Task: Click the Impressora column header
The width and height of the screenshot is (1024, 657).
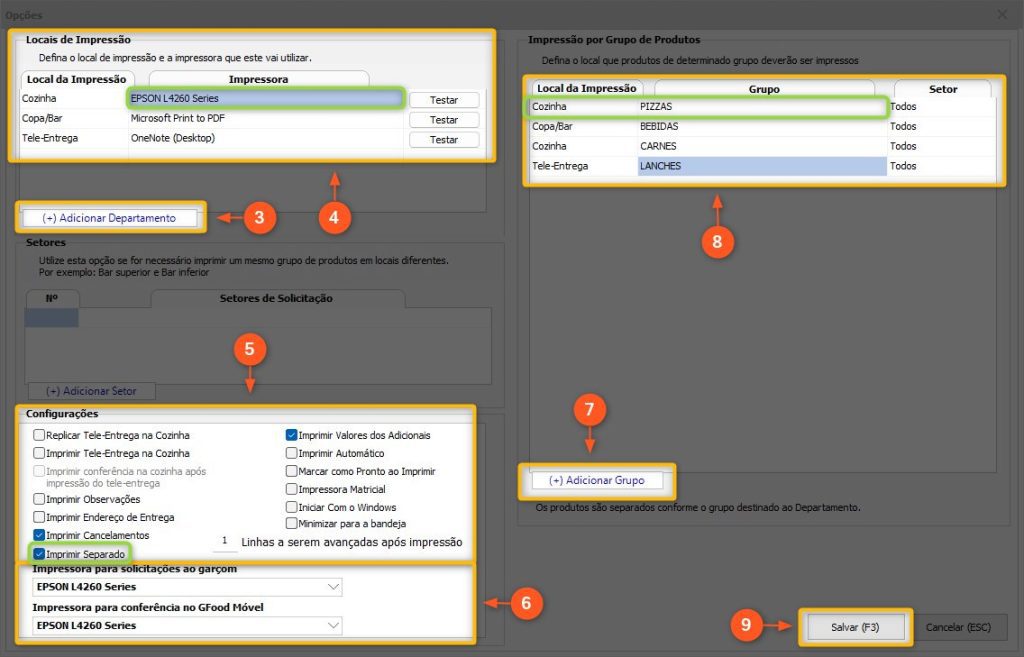Action: (x=258, y=78)
